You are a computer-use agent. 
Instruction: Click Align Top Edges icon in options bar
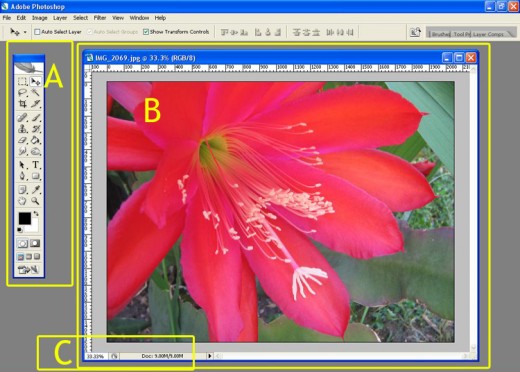224,32
